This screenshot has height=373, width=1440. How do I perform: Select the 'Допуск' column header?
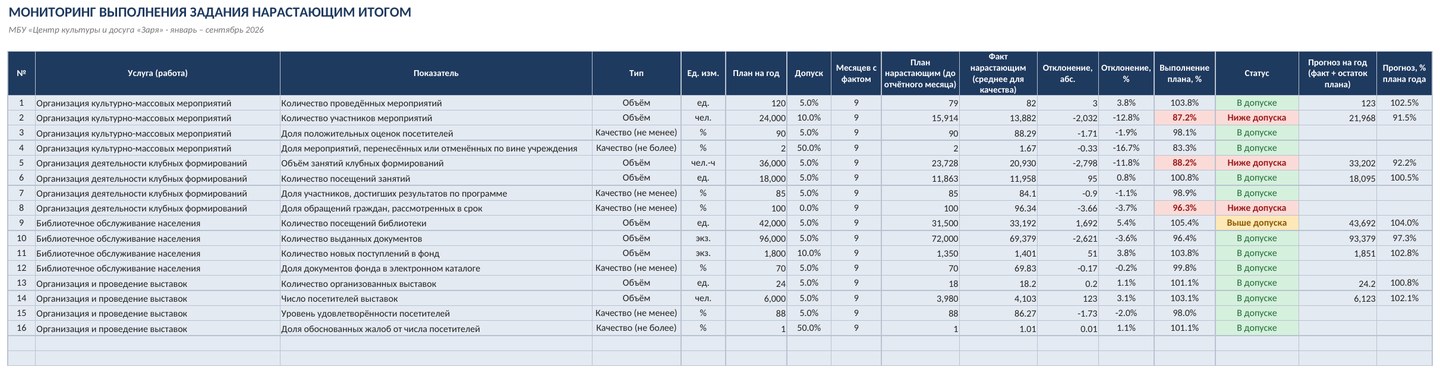[x=809, y=73]
